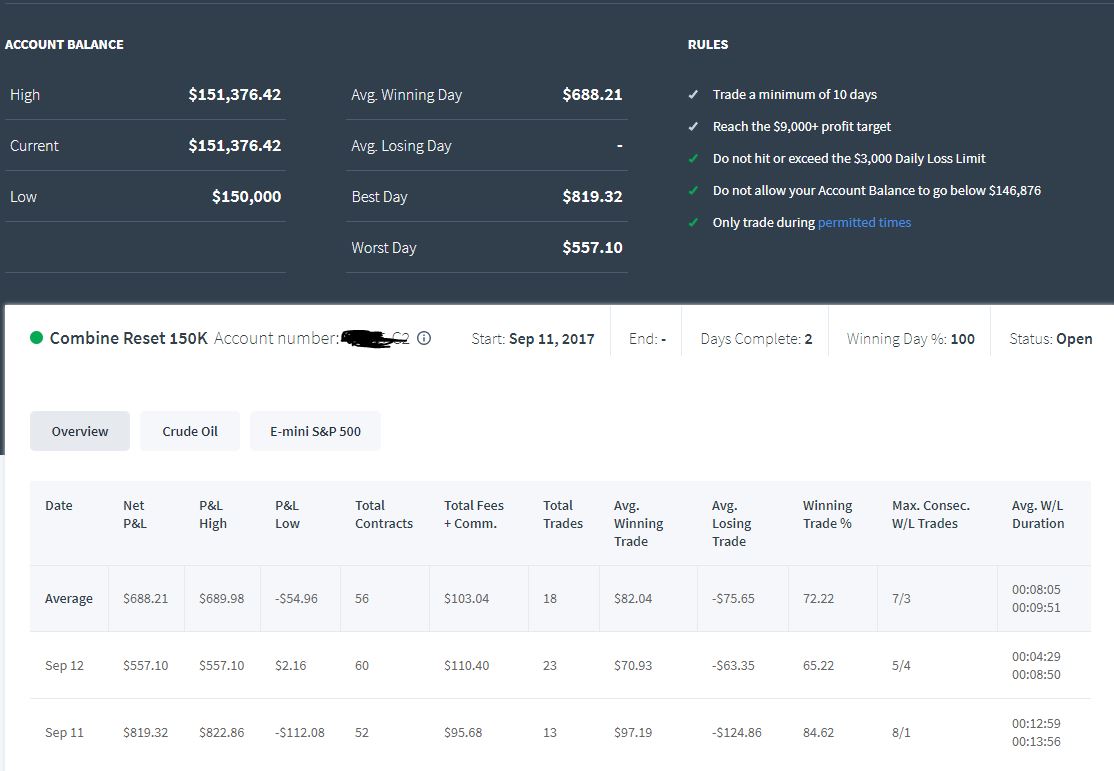Click the Winning Trade % column header
Image resolution: width=1114 pixels, height=771 pixels.
pyautogui.click(x=827, y=514)
